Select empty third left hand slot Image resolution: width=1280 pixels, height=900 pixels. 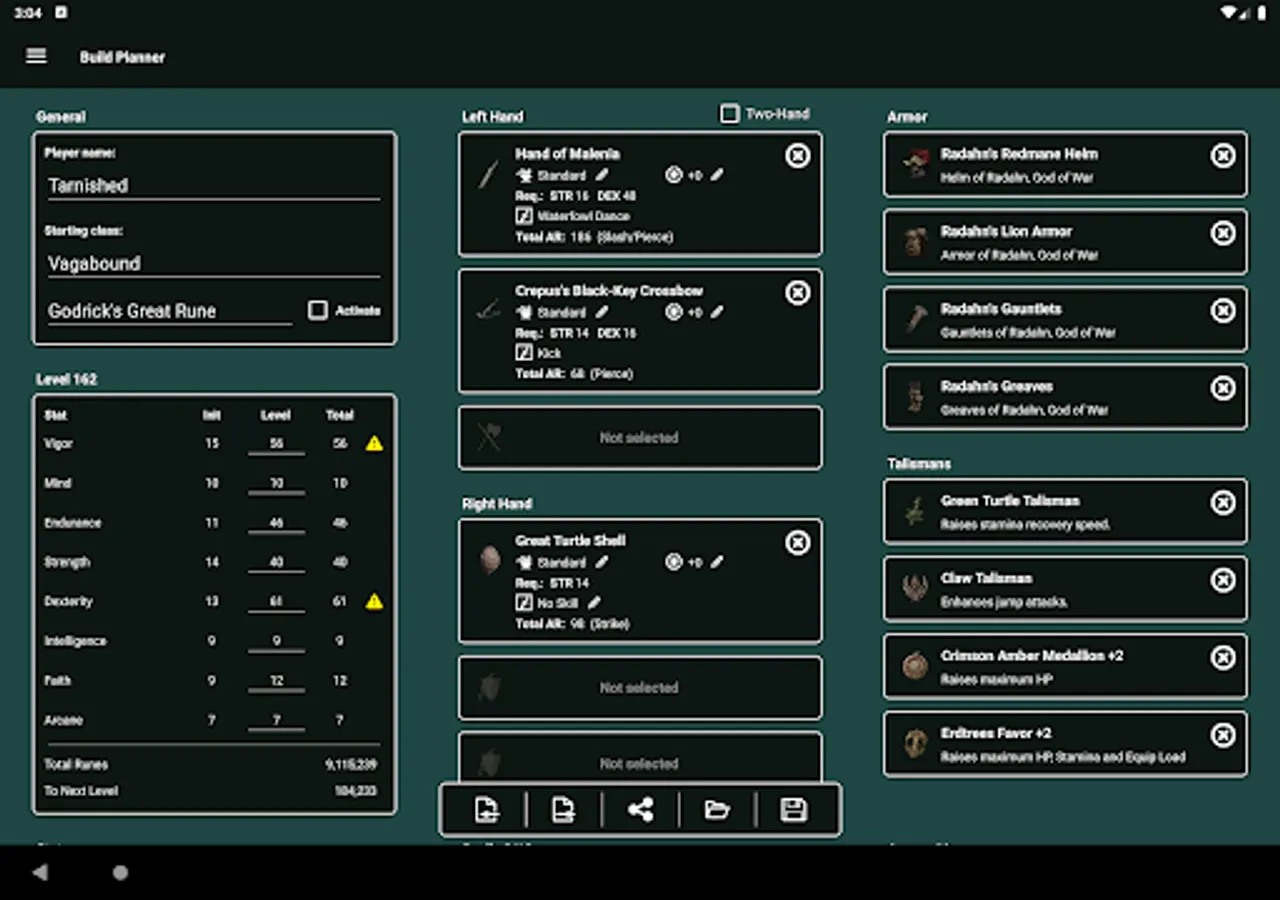pos(640,437)
